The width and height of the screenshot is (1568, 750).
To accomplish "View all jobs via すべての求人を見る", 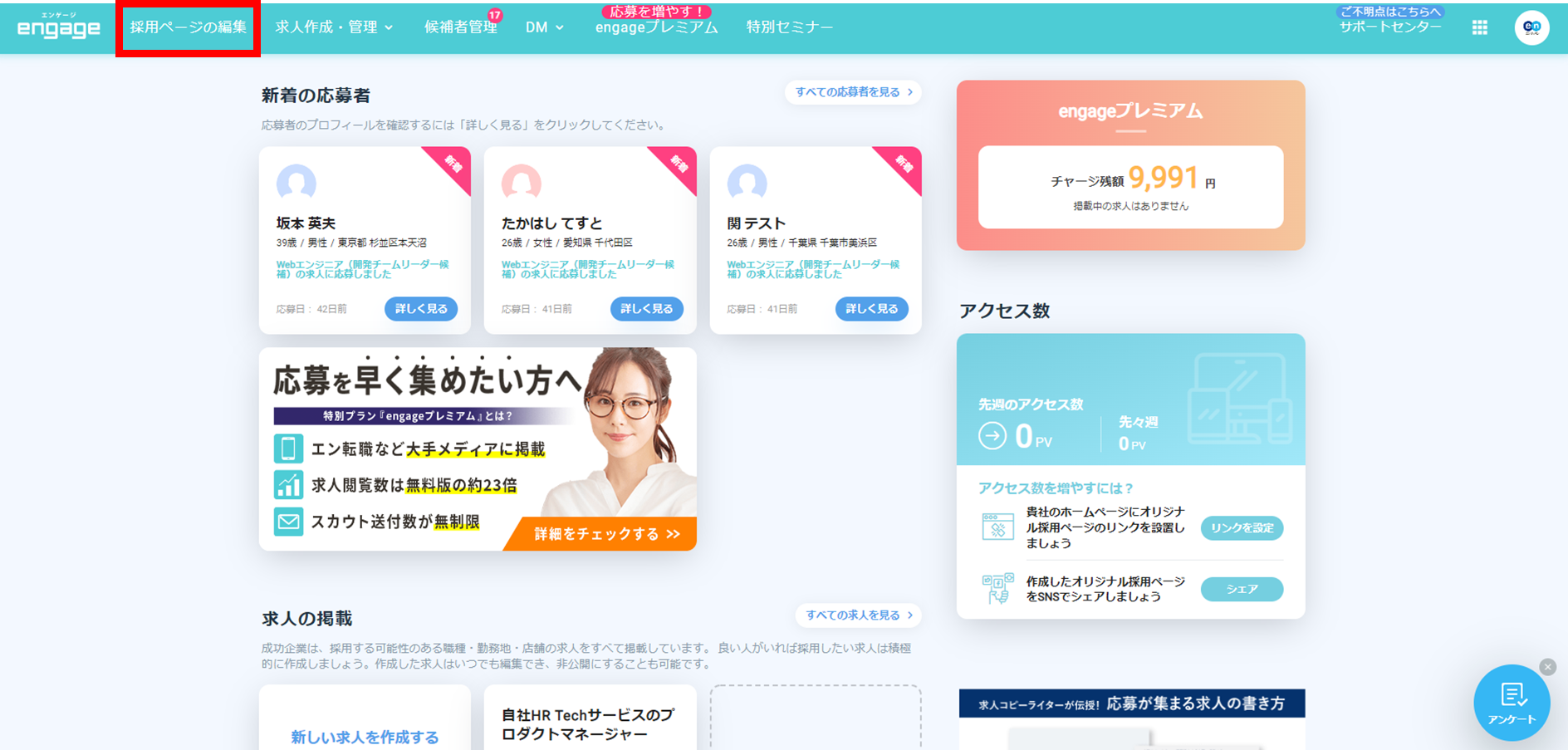I will click(859, 615).
